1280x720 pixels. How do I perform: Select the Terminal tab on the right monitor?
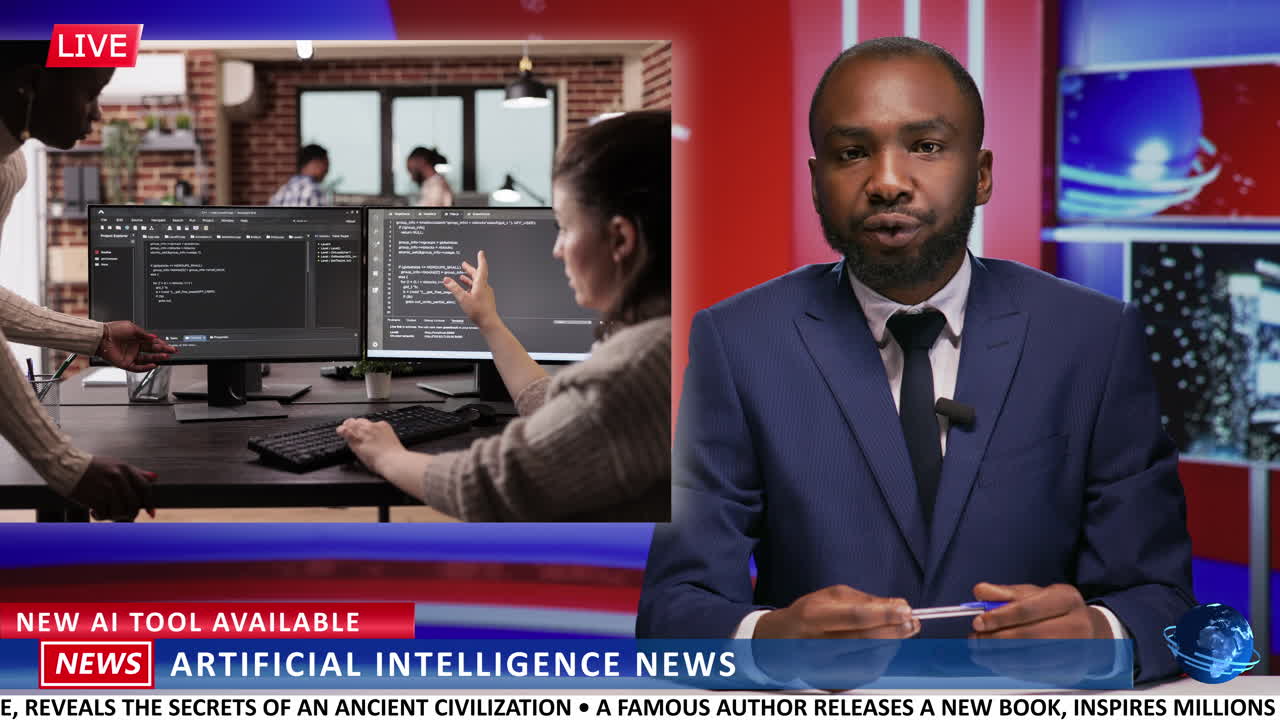(457, 320)
